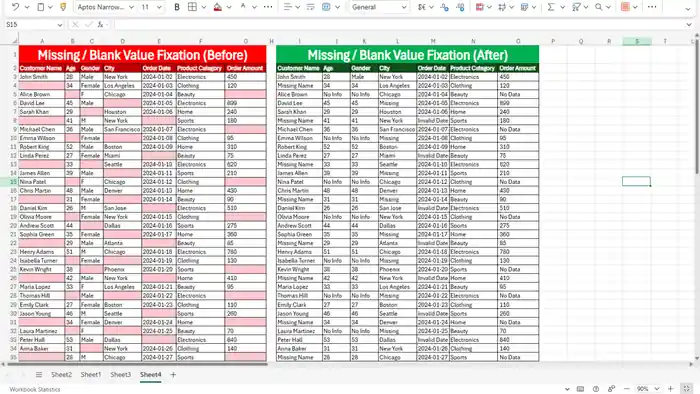The height and width of the screenshot is (394, 700).
Task: Select the selected cell S15
Action: (637, 182)
